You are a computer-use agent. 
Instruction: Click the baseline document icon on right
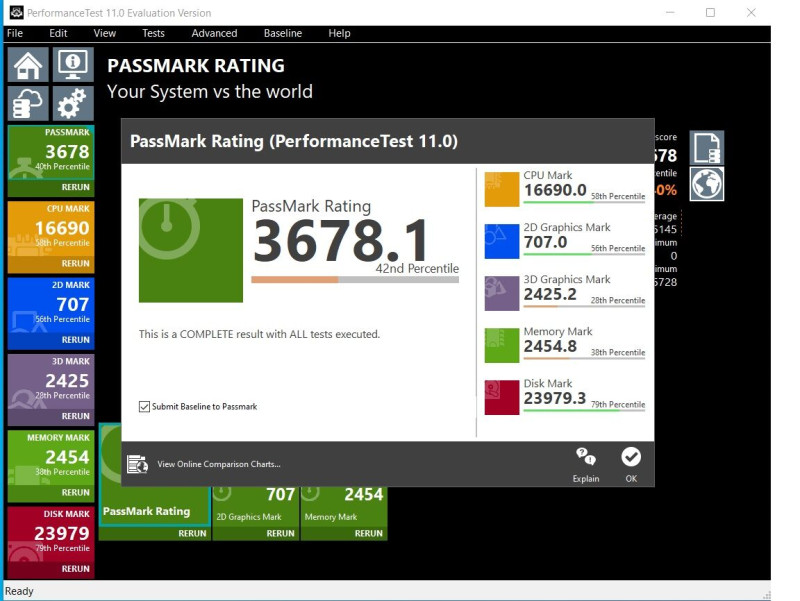(707, 147)
